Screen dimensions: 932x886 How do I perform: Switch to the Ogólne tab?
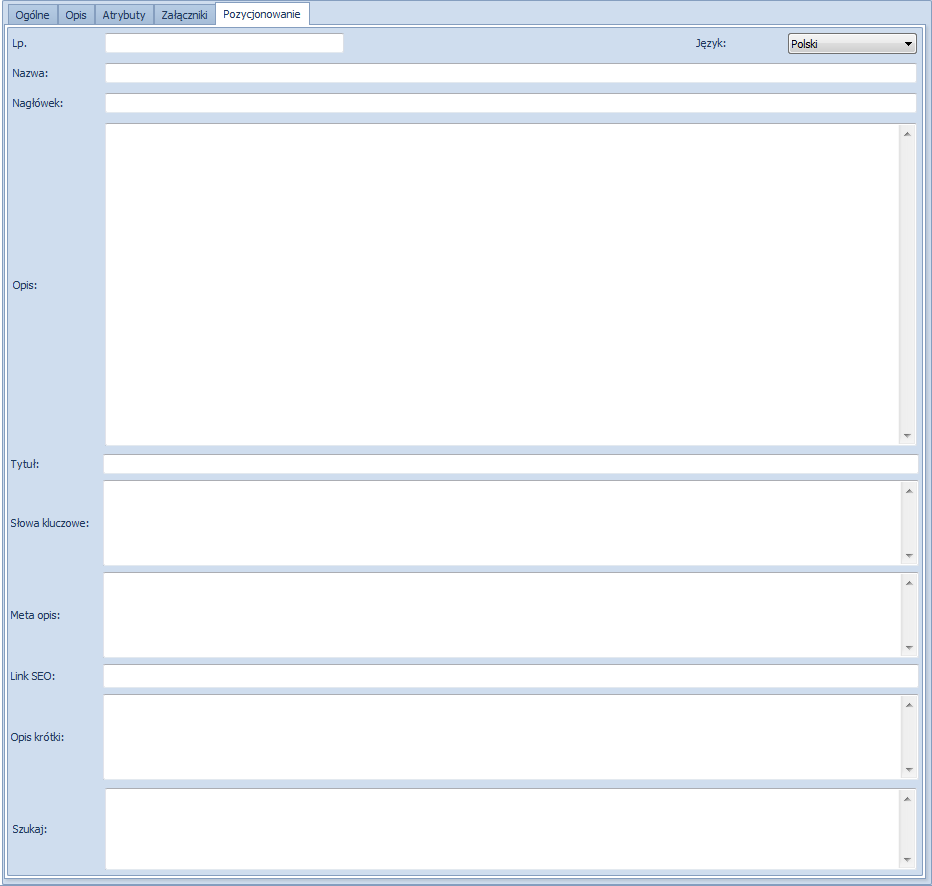[33, 15]
